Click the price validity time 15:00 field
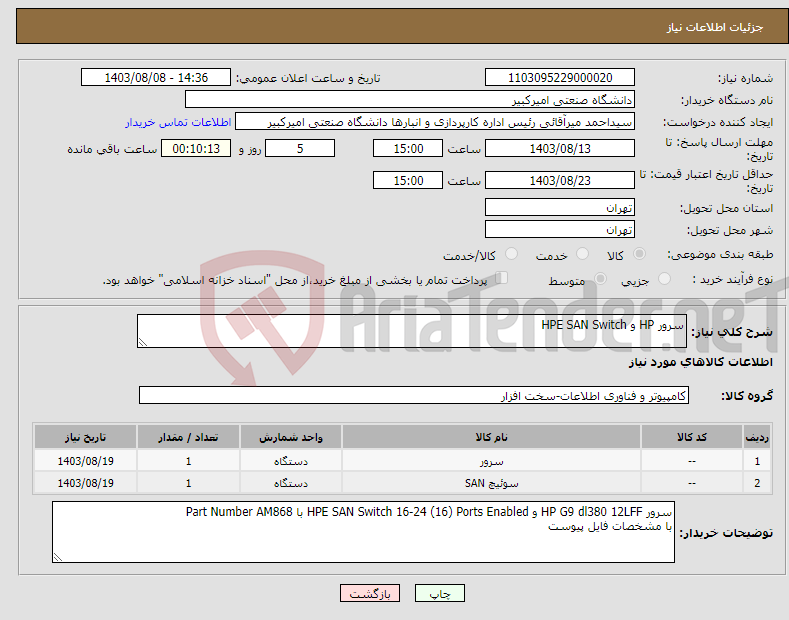 point(408,180)
